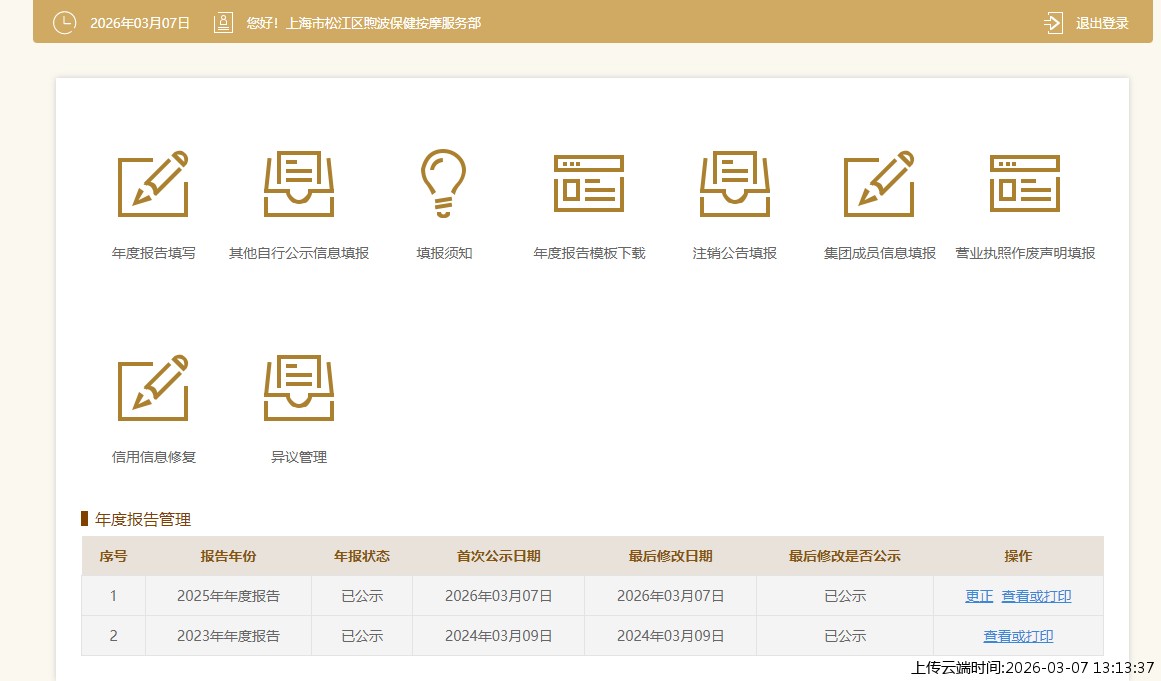The width and height of the screenshot is (1161, 681).
Task: Click 更正 for the 2025年度报告
Action: pos(979,596)
